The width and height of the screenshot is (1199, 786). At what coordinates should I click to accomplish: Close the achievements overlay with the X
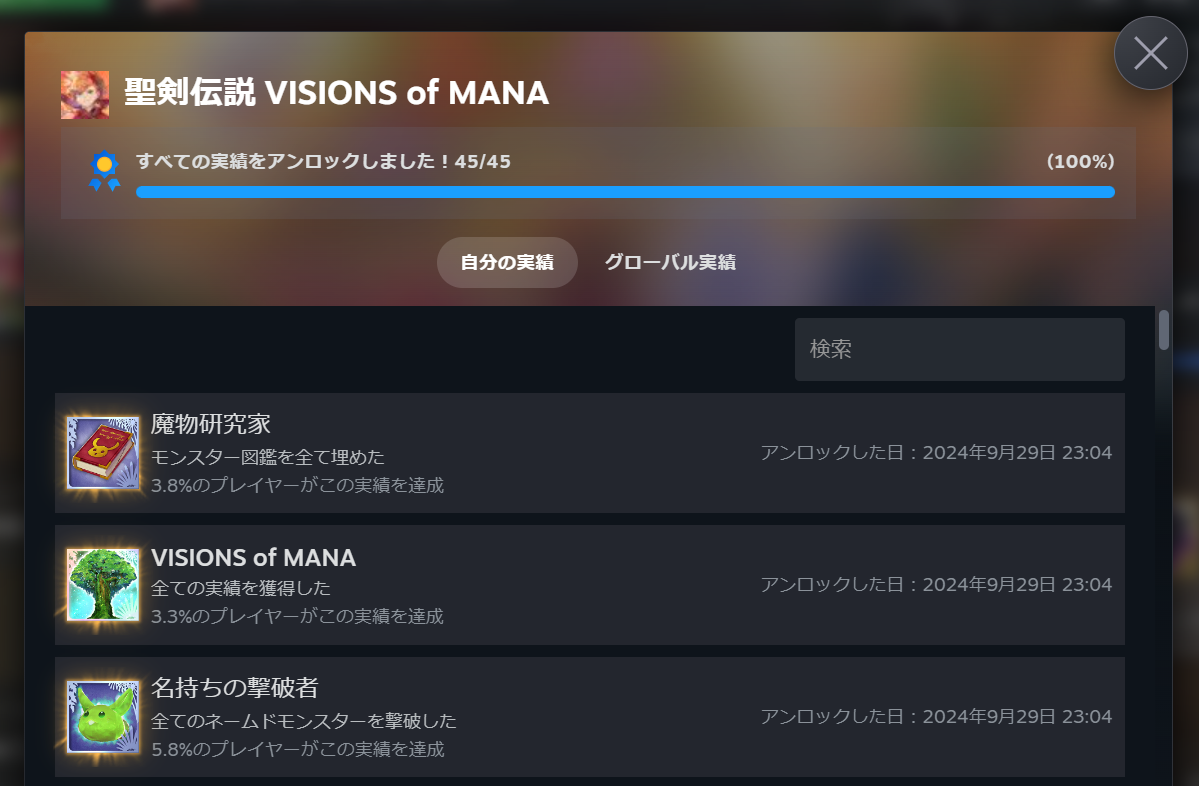1149,51
